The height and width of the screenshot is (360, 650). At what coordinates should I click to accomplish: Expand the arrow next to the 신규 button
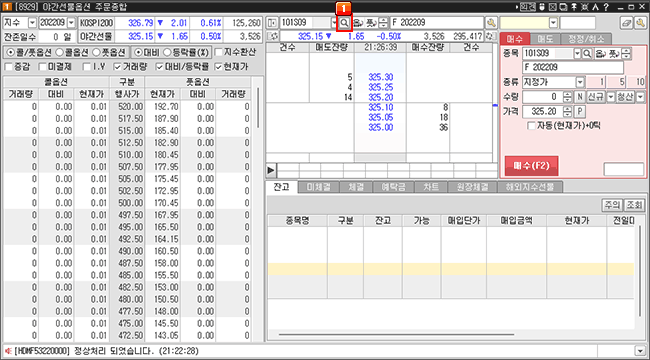pyautogui.click(x=610, y=97)
